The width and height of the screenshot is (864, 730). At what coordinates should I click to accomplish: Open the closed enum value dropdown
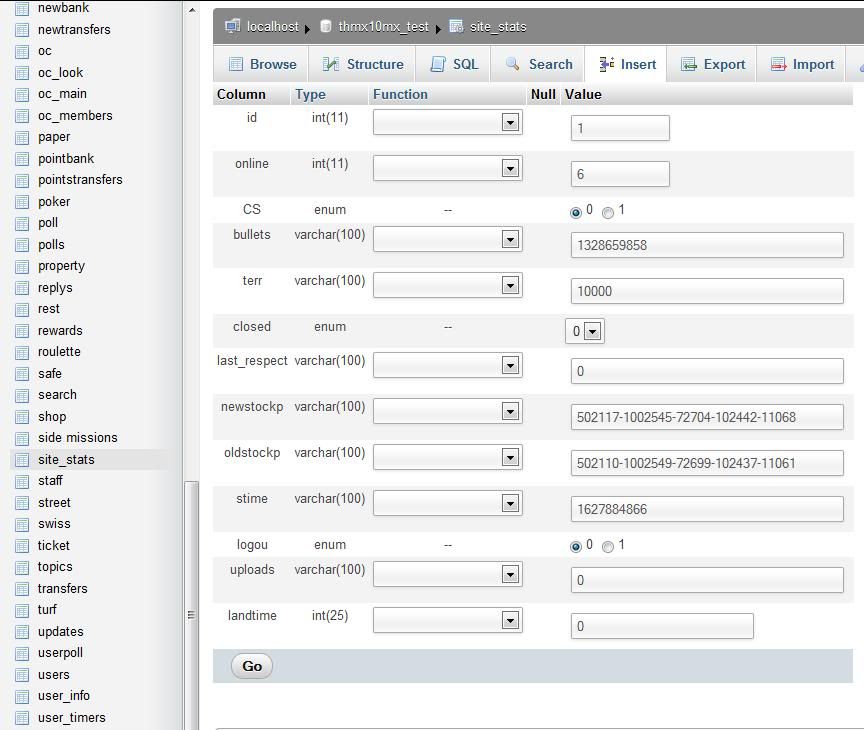[x=585, y=331]
